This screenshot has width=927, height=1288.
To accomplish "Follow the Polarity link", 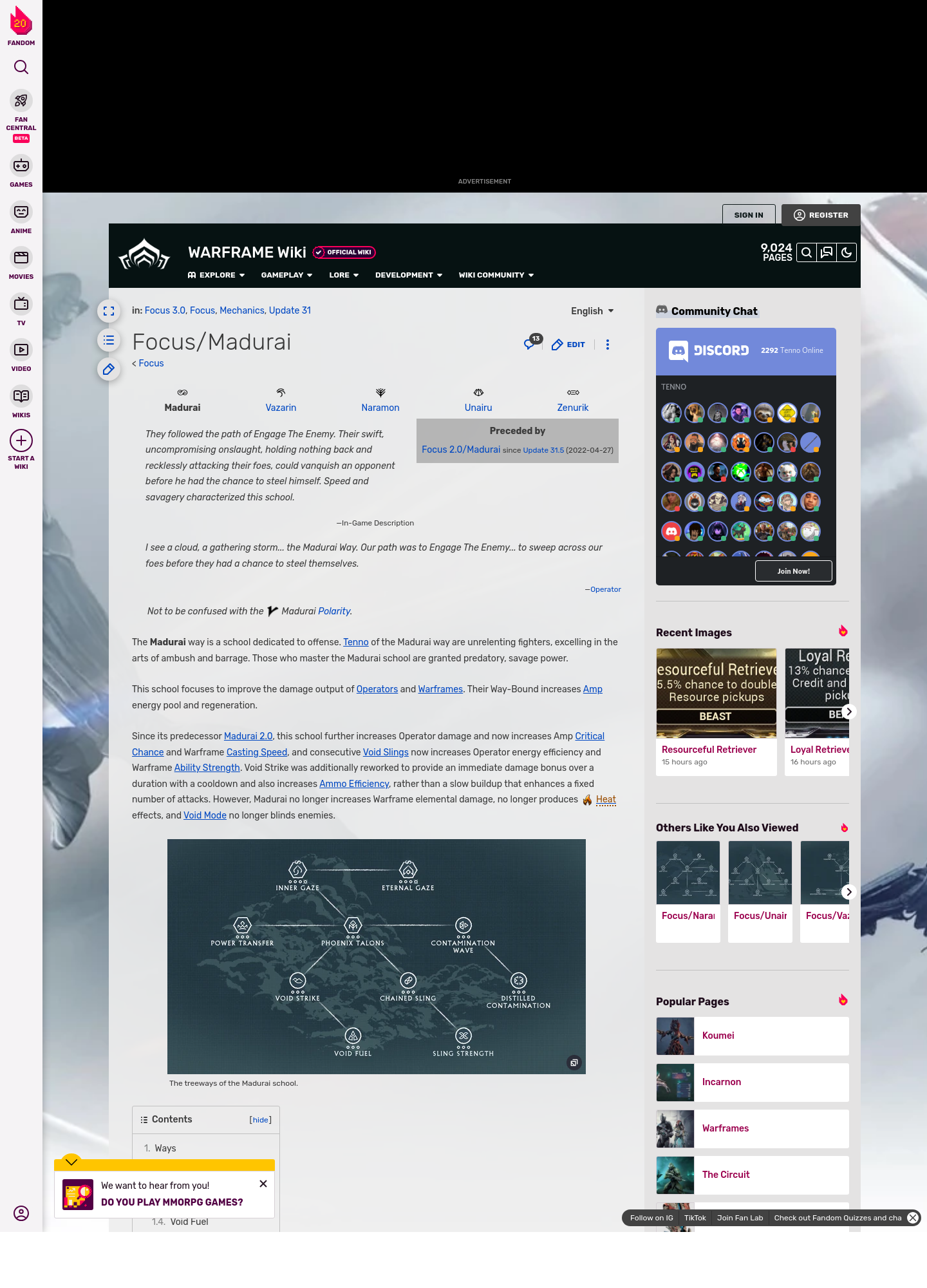I will (334, 611).
